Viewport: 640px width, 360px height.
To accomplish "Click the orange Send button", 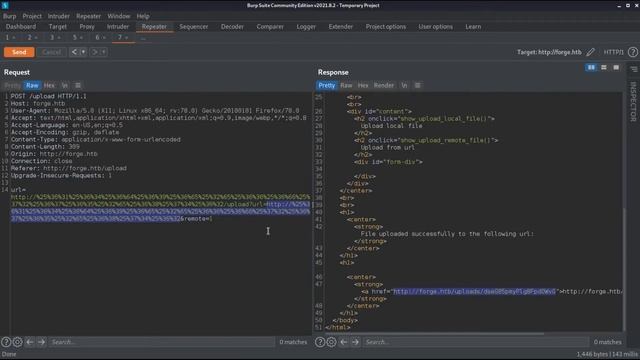I will [19, 52].
